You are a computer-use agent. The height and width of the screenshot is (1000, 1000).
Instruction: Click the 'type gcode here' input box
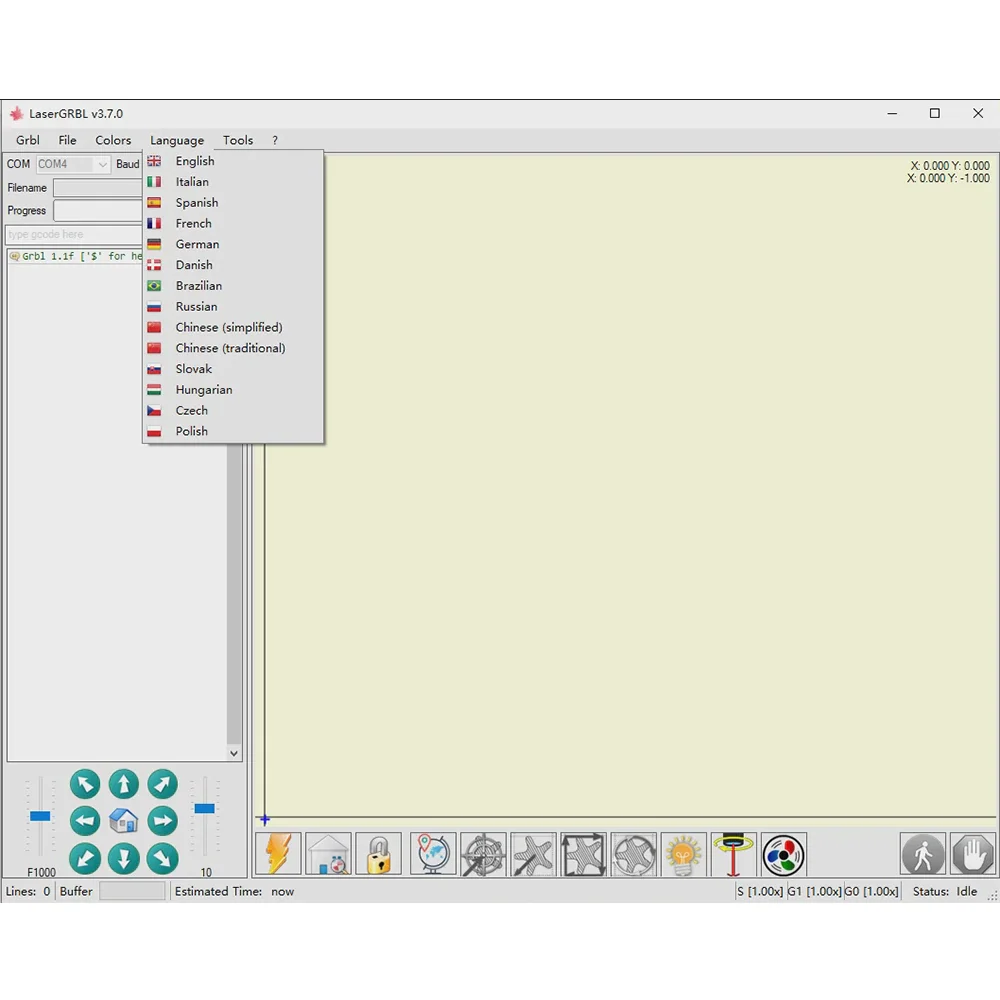(x=74, y=235)
